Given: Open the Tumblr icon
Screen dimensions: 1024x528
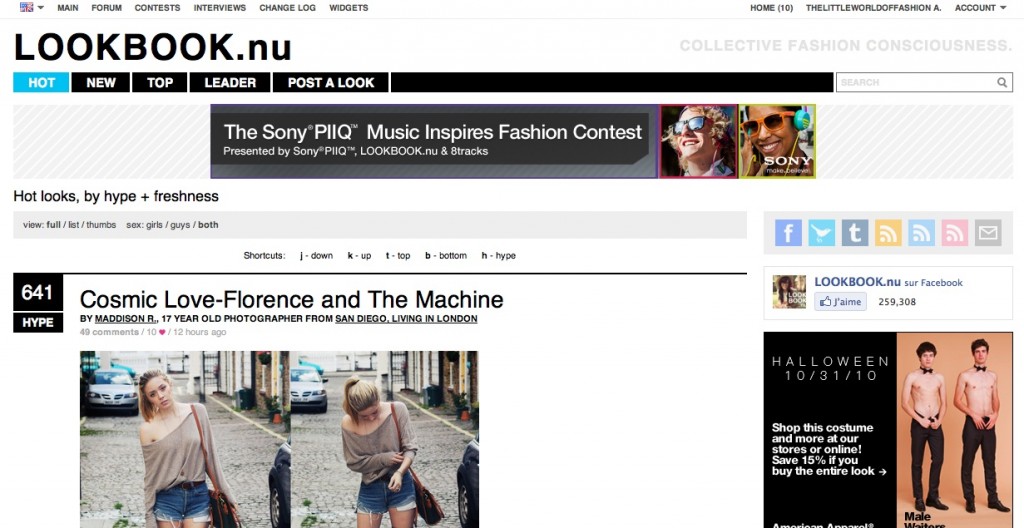Looking at the screenshot, I should point(855,233).
